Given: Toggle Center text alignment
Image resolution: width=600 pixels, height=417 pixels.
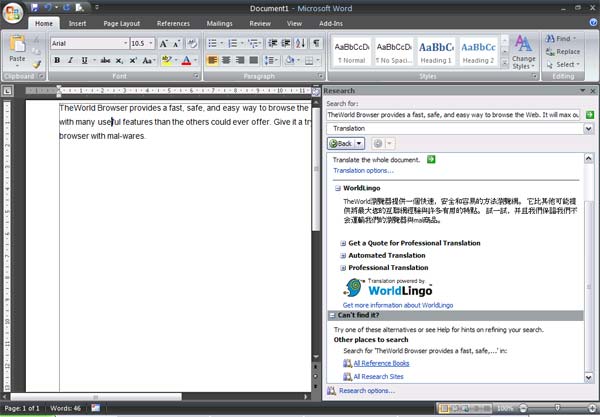Looking at the screenshot, I should [x=228, y=60].
